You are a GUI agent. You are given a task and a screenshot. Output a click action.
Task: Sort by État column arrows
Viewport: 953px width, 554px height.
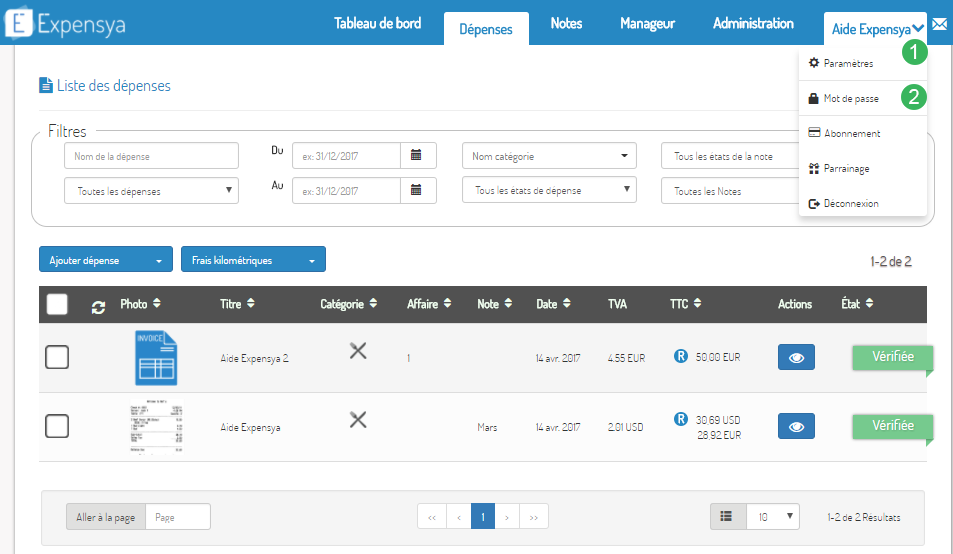(x=869, y=303)
